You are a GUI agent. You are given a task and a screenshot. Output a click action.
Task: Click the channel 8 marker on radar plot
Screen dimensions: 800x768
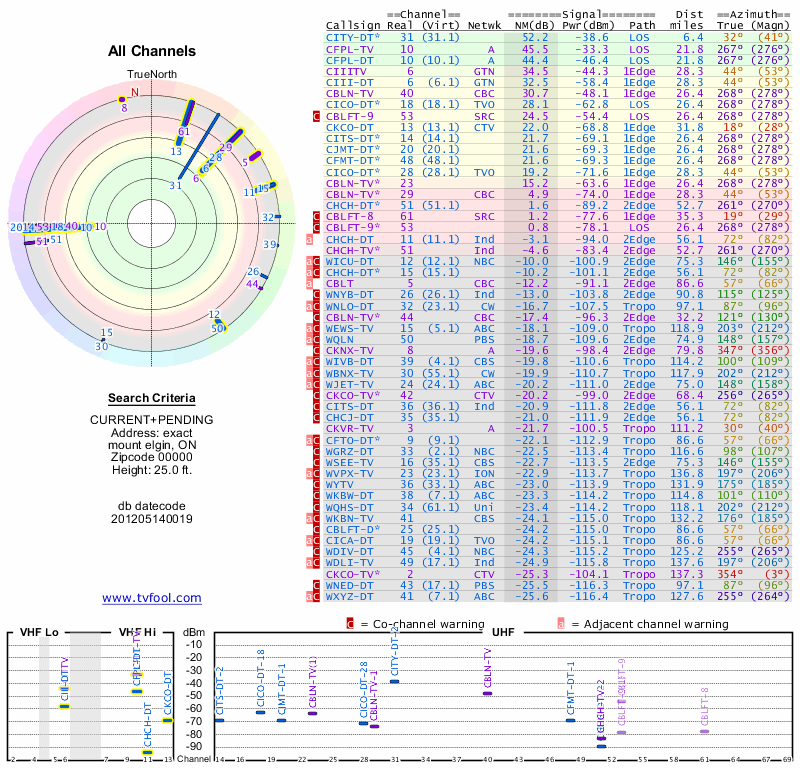[122, 100]
